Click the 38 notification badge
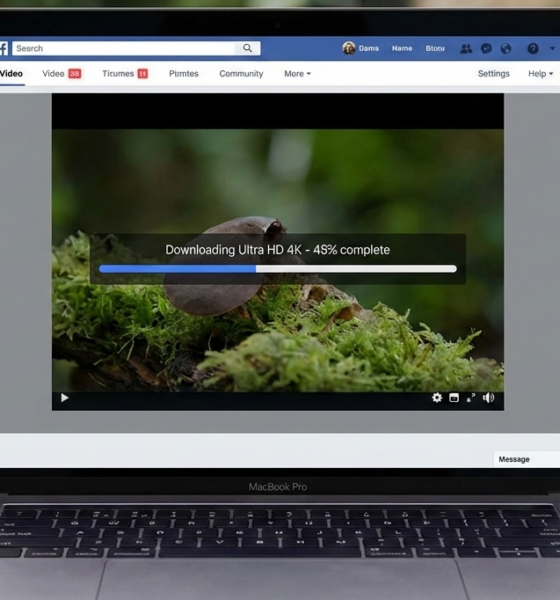 (x=75, y=73)
